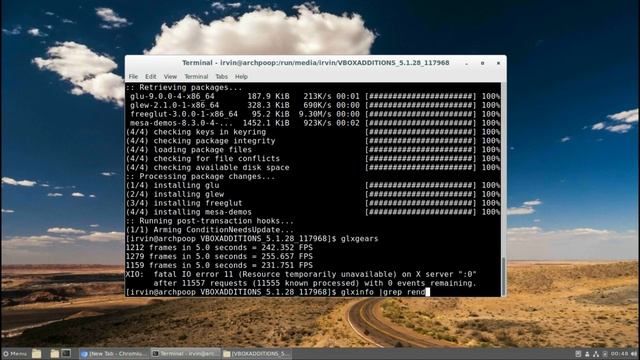Click the Terminal window title bar
The width and height of the screenshot is (640, 360).
[x=316, y=63]
